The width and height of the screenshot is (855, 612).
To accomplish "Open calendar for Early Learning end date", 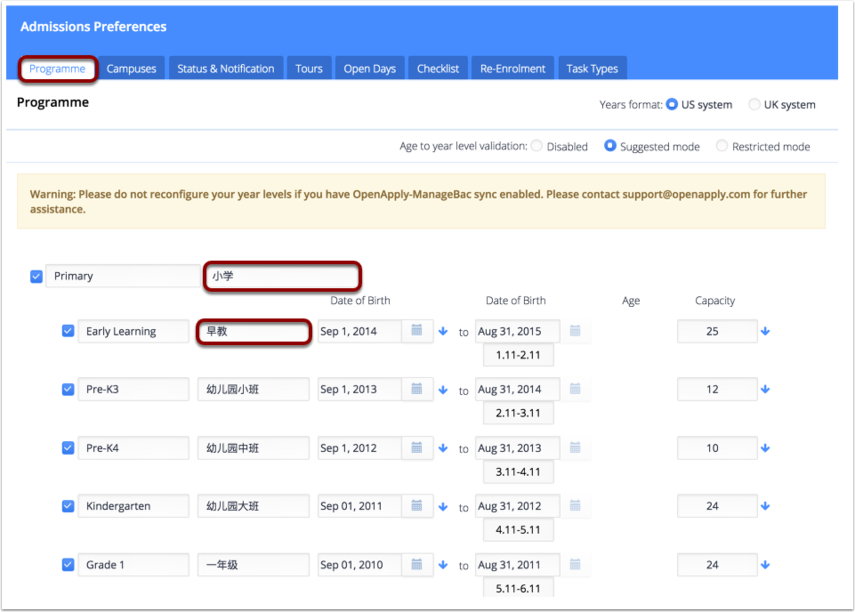I will coord(575,331).
